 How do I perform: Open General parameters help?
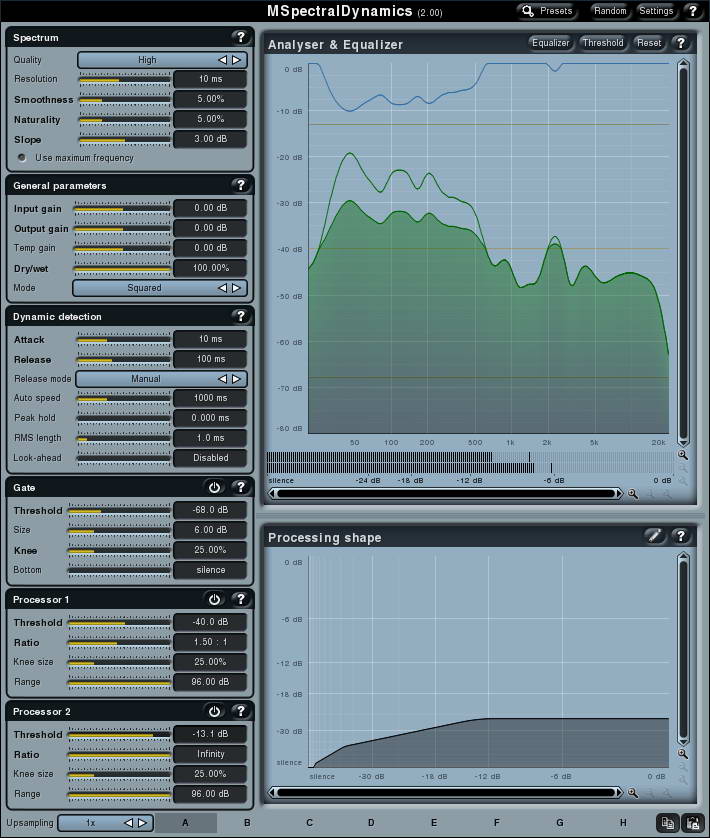tap(241, 185)
